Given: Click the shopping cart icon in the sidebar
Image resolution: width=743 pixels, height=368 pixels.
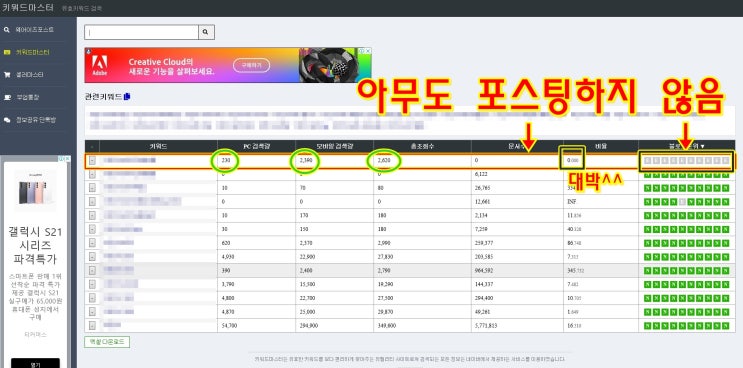Looking at the screenshot, I should (7, 75).
